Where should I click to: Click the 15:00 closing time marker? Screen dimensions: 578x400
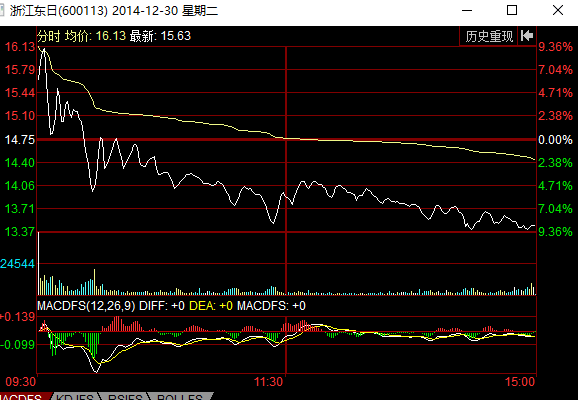[520, 382]
